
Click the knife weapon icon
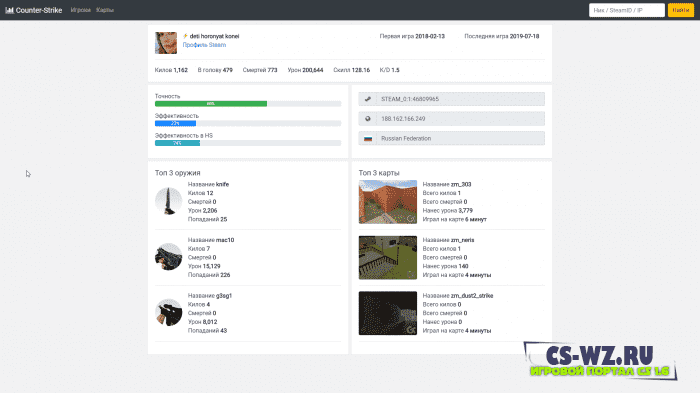coord(168,201)
